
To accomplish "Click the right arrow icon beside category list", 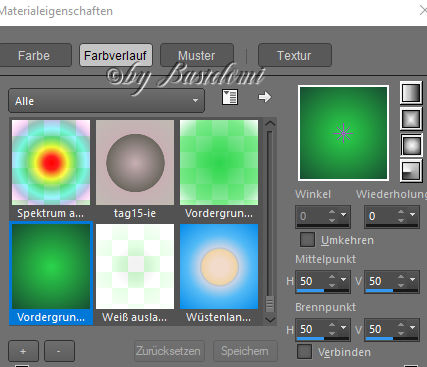I will [x=265, y=97].
